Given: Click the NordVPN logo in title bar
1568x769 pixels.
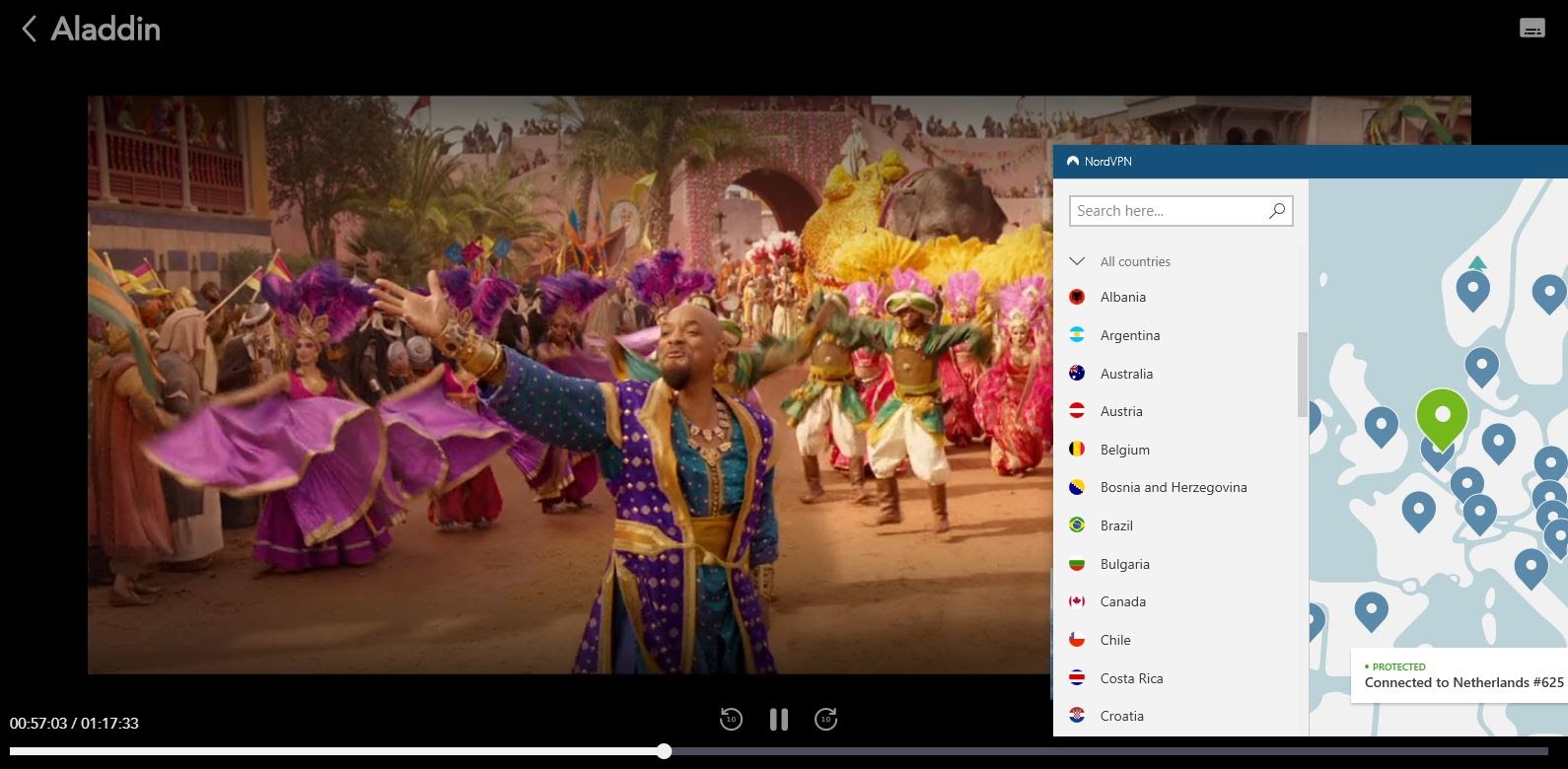Looking at the screenshot, I should 1073,161.
